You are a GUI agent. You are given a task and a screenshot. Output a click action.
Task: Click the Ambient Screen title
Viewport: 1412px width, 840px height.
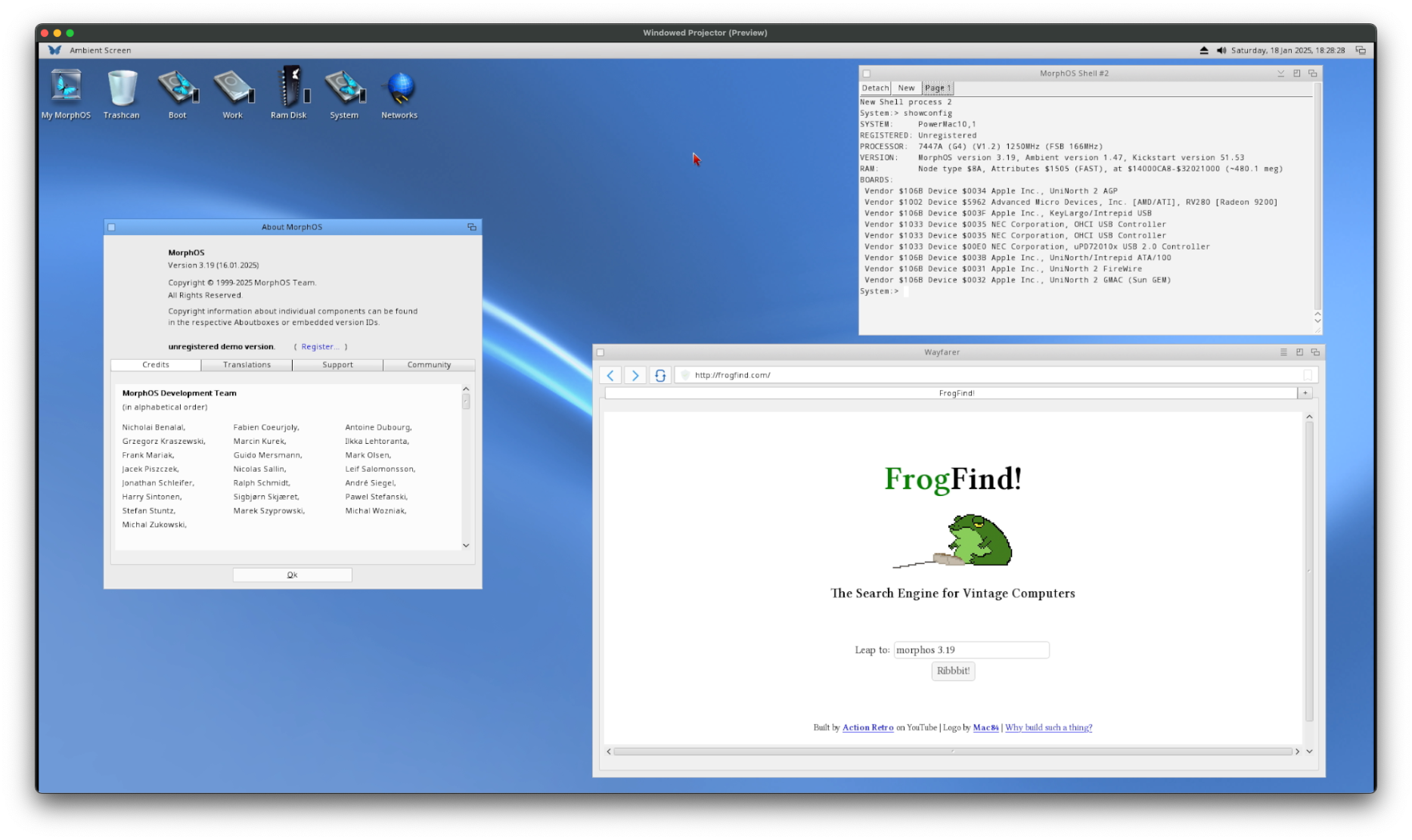(101, 50)
